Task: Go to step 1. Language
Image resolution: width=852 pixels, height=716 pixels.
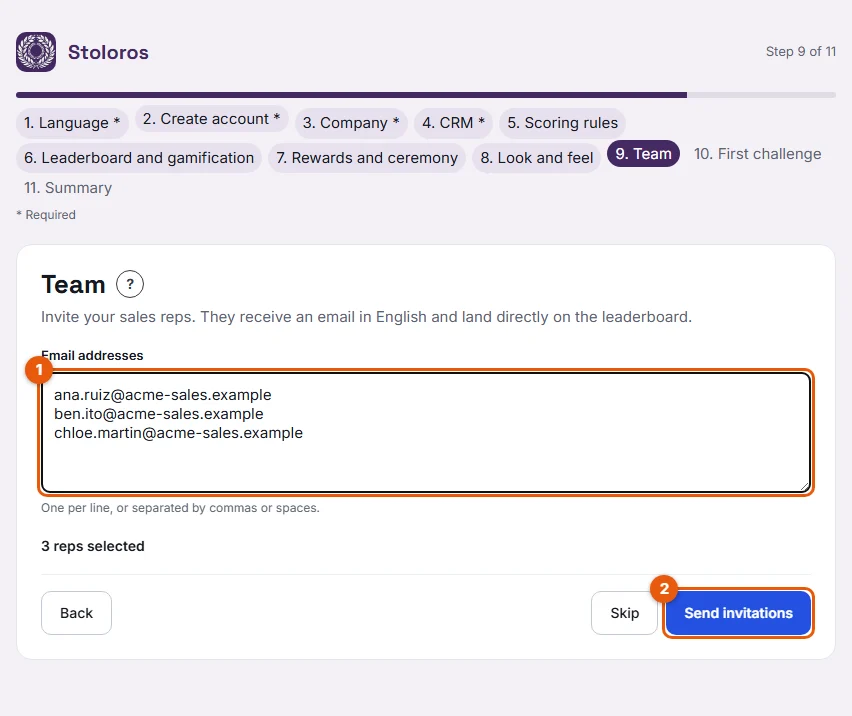Action: point(72,123)
